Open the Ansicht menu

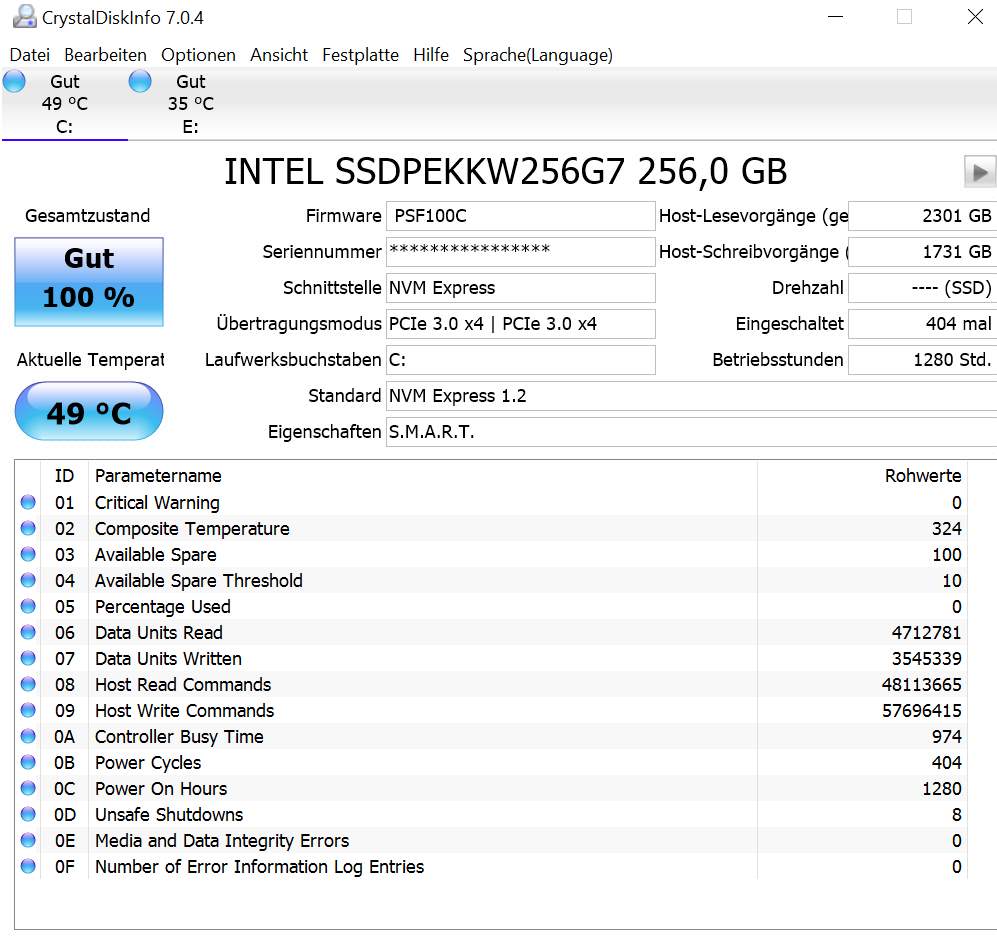[x=279, y=55]
